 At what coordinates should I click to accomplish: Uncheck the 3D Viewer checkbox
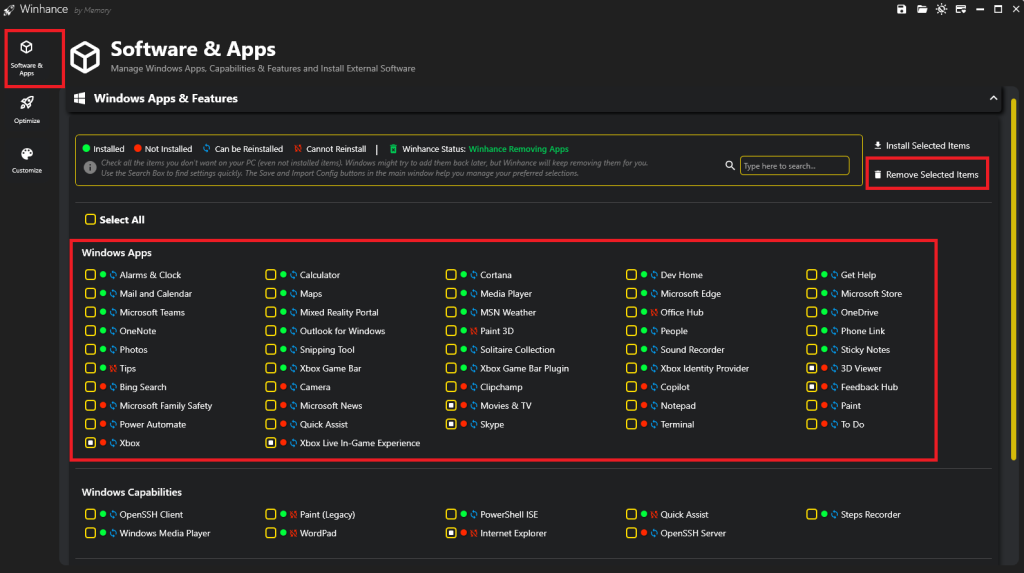point(811,368)
